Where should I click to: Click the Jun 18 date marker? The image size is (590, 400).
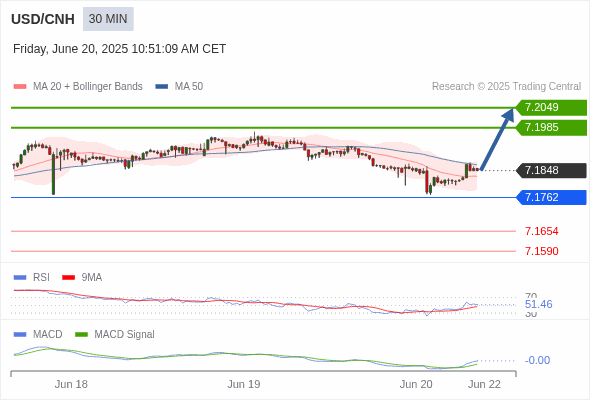(x=71, y=384)
